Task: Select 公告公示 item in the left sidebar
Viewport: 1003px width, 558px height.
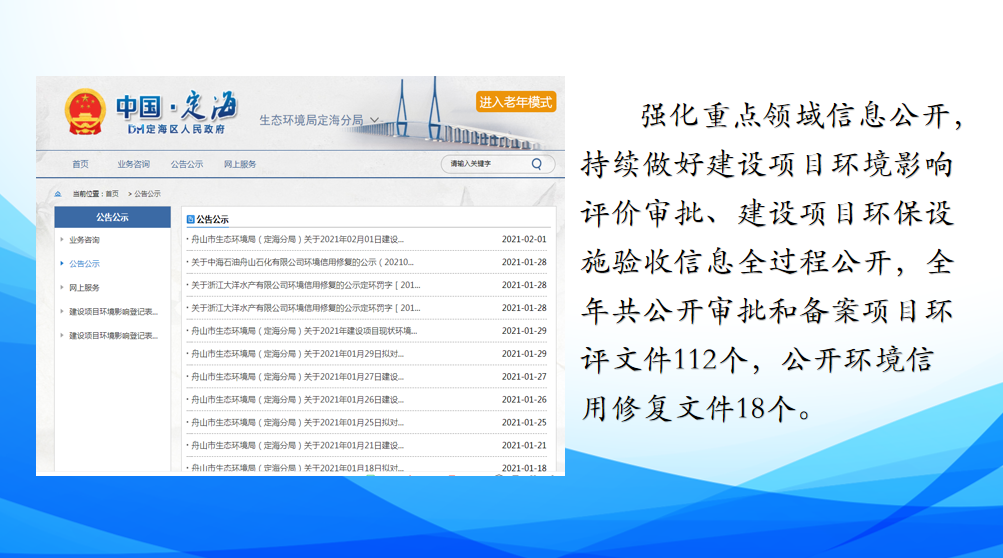Action: point(84,264)
